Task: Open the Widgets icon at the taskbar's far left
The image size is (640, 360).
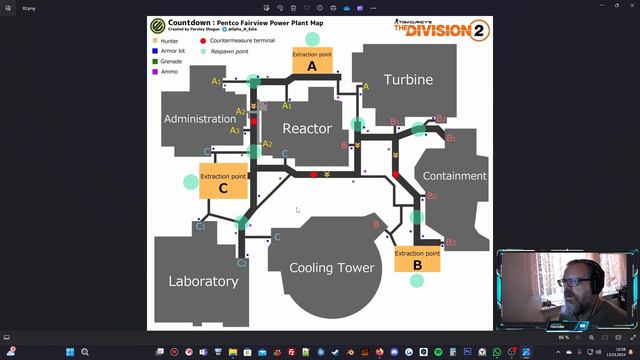Action: pyautogui.click(x=11, y=351)
